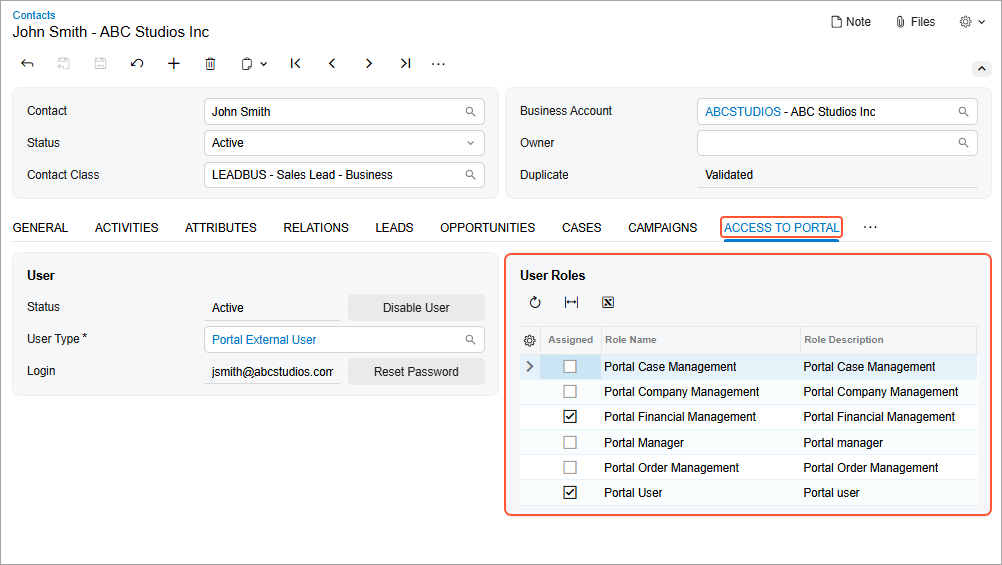
Task: Go to the next record arrow
Action: click(368, 64)
